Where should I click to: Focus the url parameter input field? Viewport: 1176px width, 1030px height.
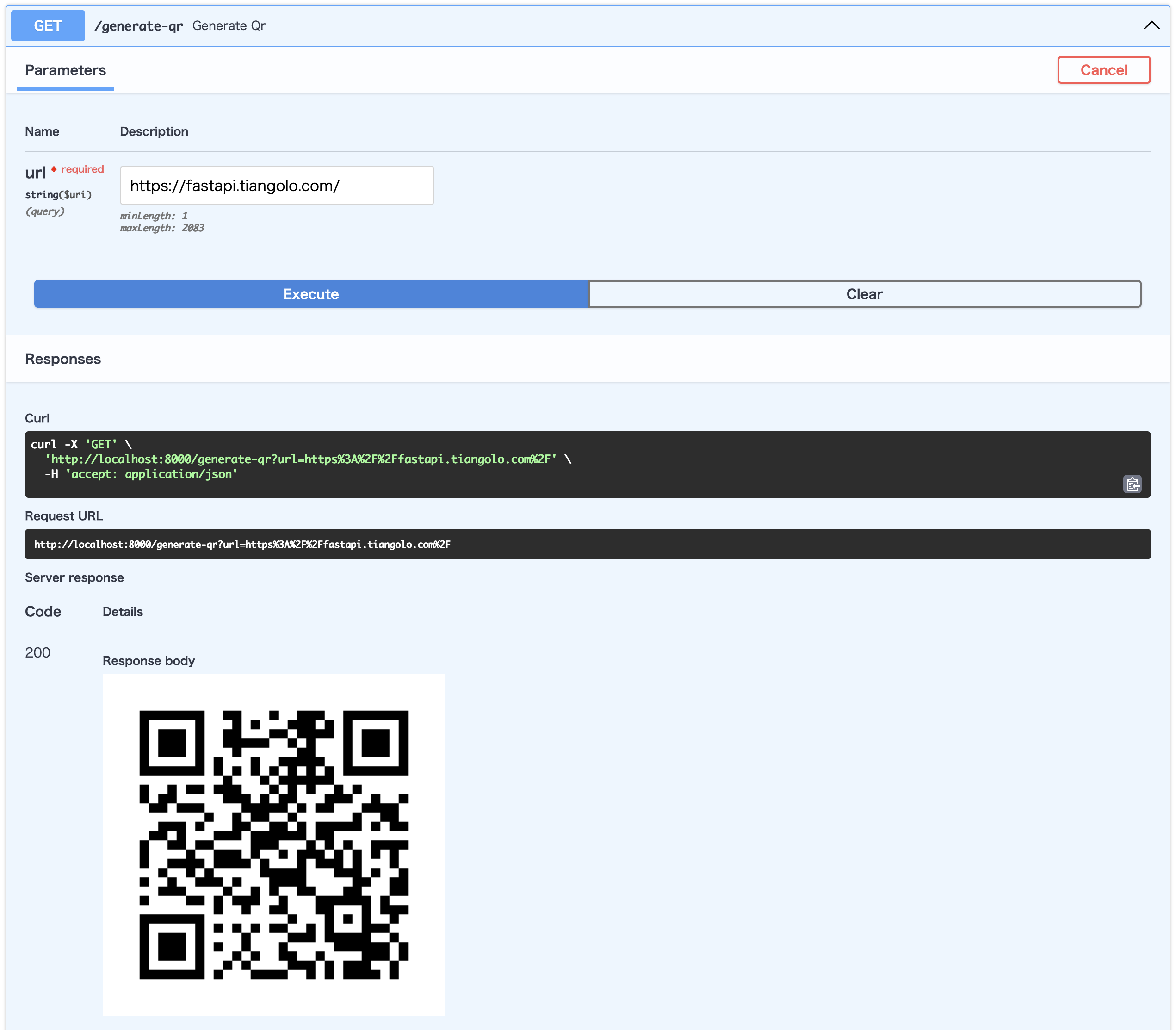coord(277,185)
